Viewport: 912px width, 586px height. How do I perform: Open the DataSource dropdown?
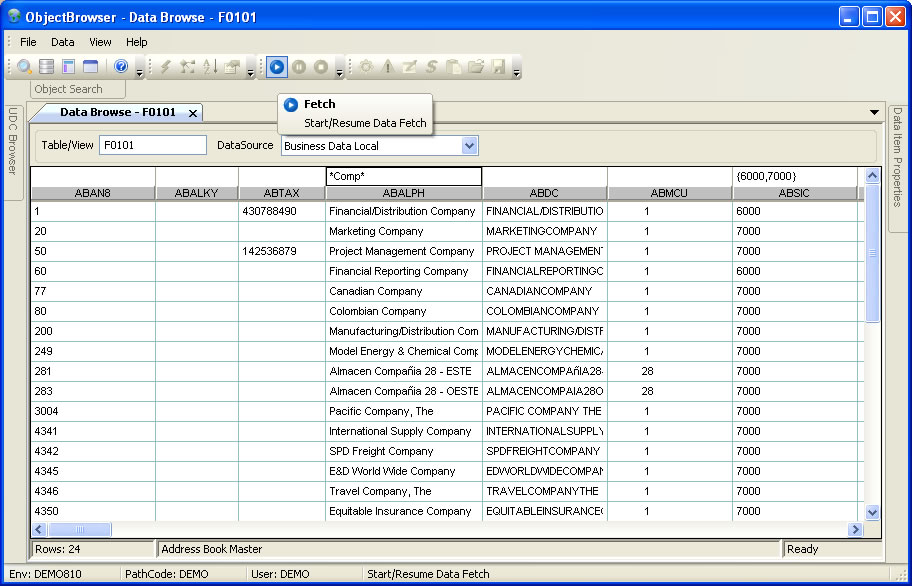470,146
